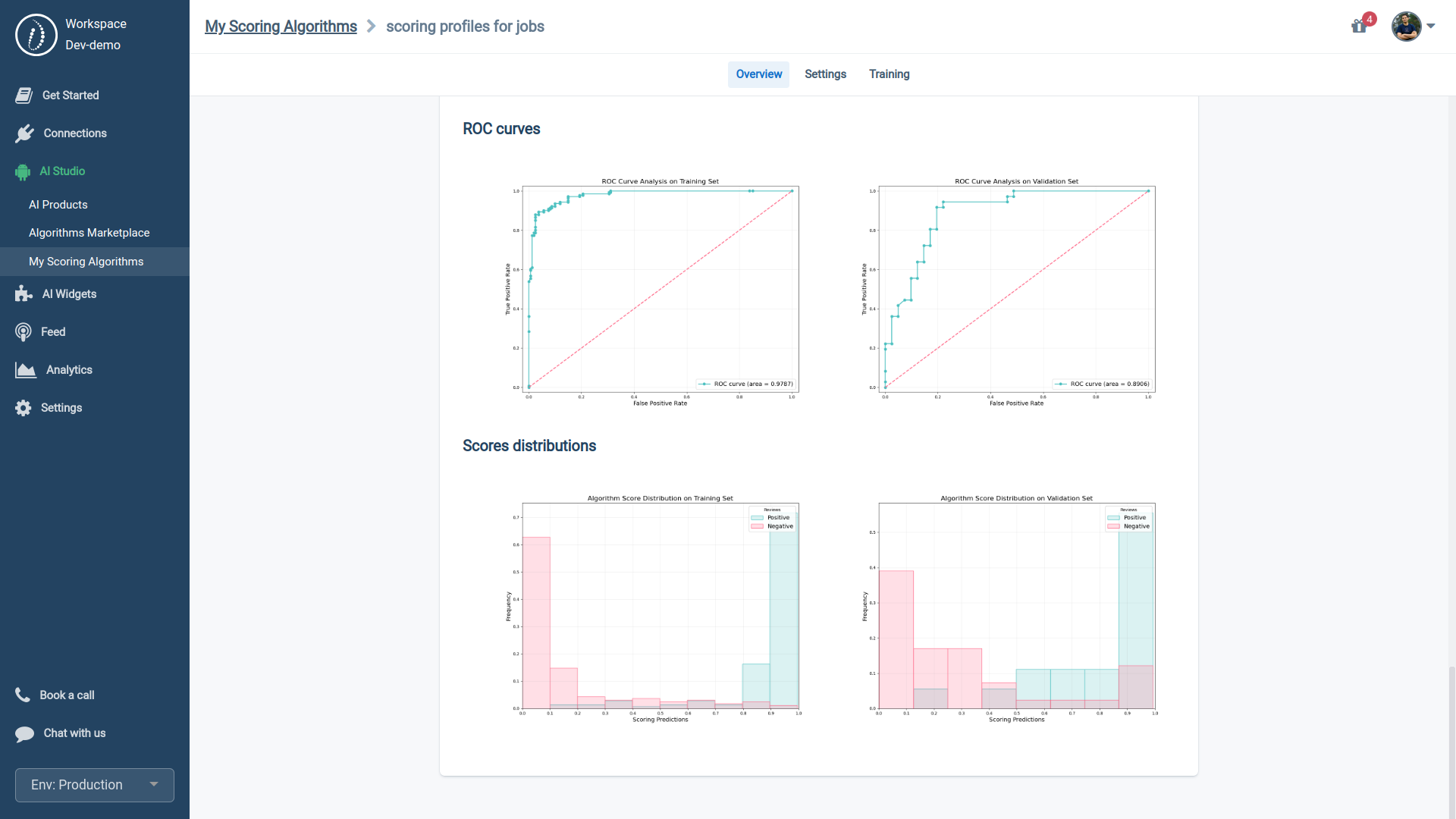Expand the Env: Production dropdown
The image size is (1456, 819).
[95, 785]
